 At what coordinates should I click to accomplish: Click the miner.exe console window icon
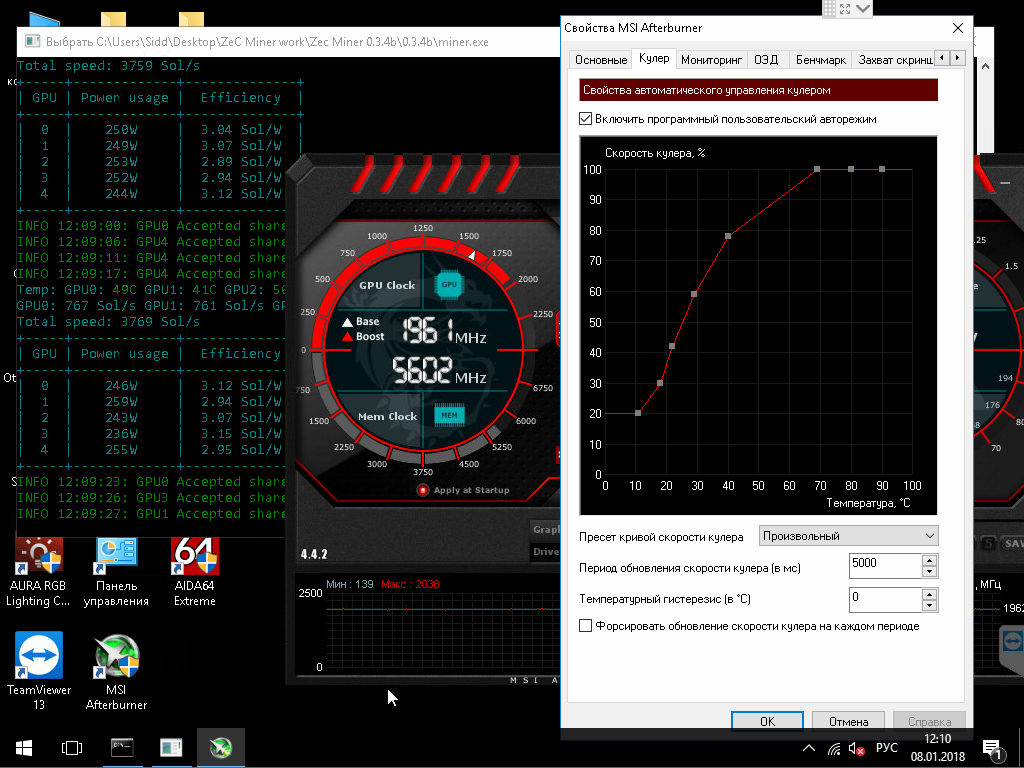point(32,41)
